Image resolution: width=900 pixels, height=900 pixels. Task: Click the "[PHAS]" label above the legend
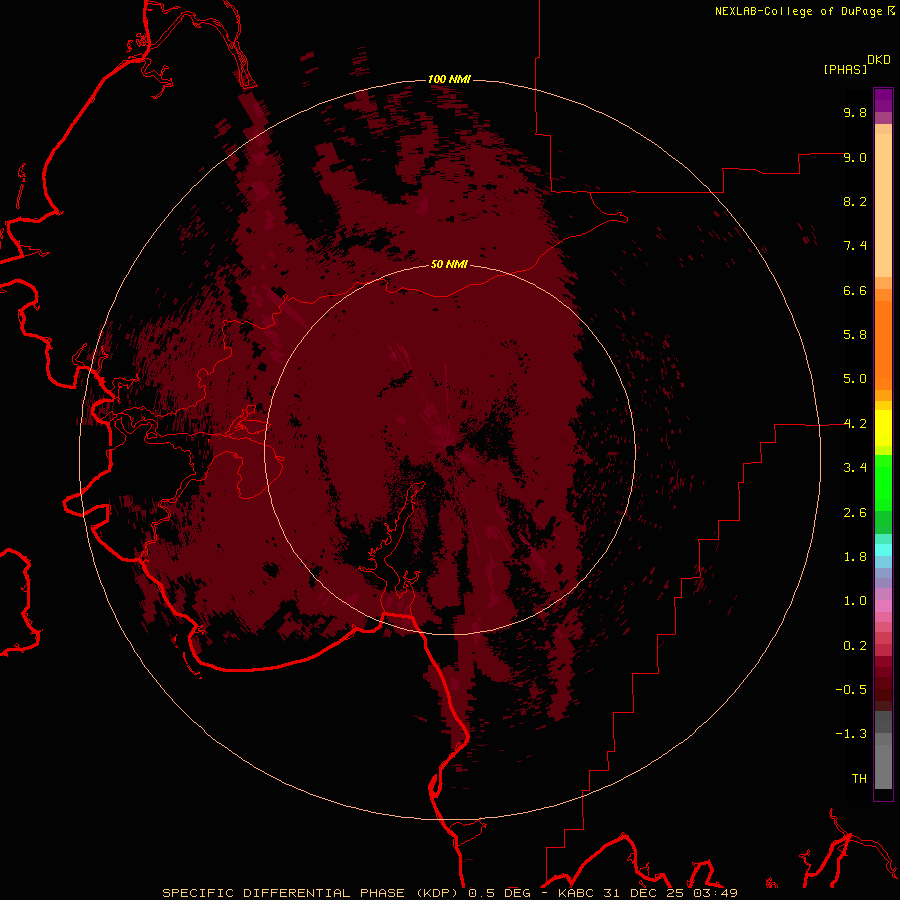click(x=845, y=70)
